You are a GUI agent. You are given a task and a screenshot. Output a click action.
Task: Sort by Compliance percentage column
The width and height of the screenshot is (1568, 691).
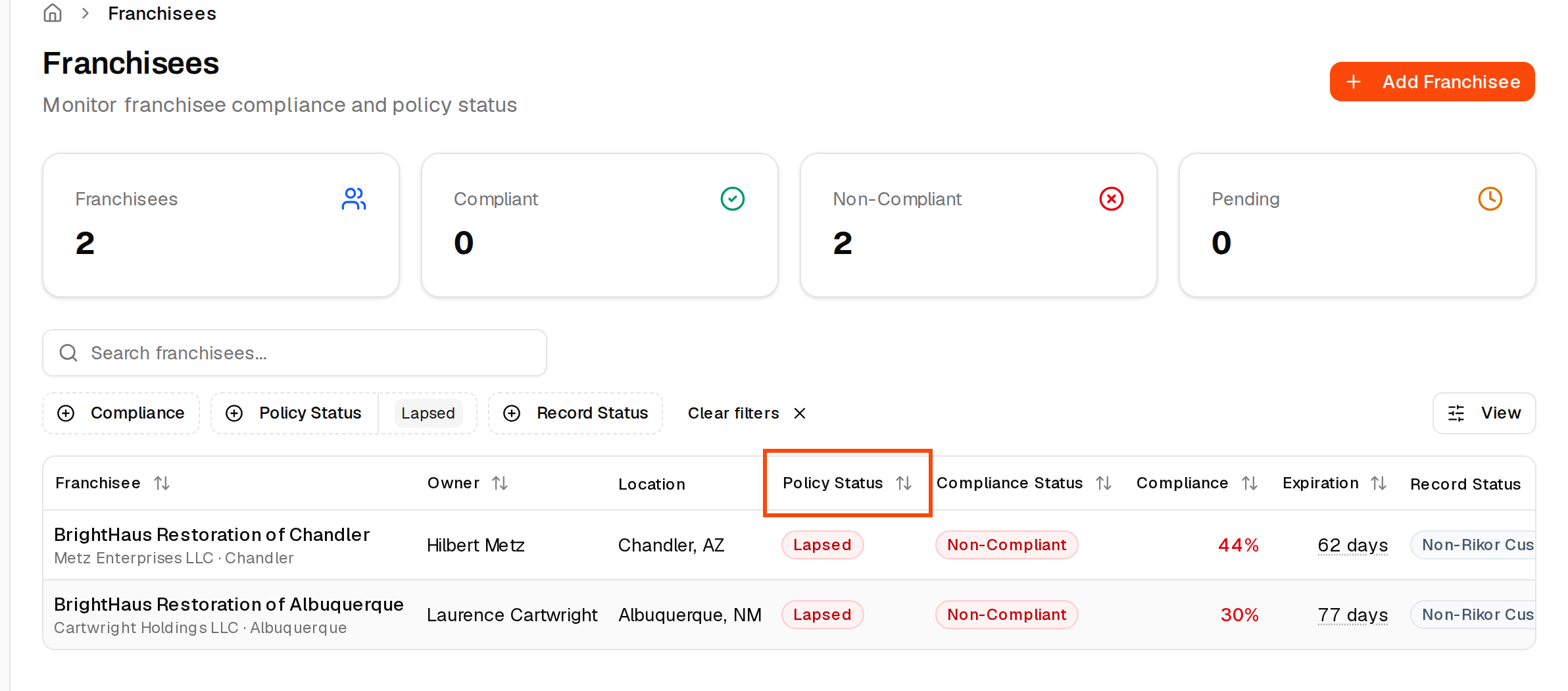pos(1197,483)
